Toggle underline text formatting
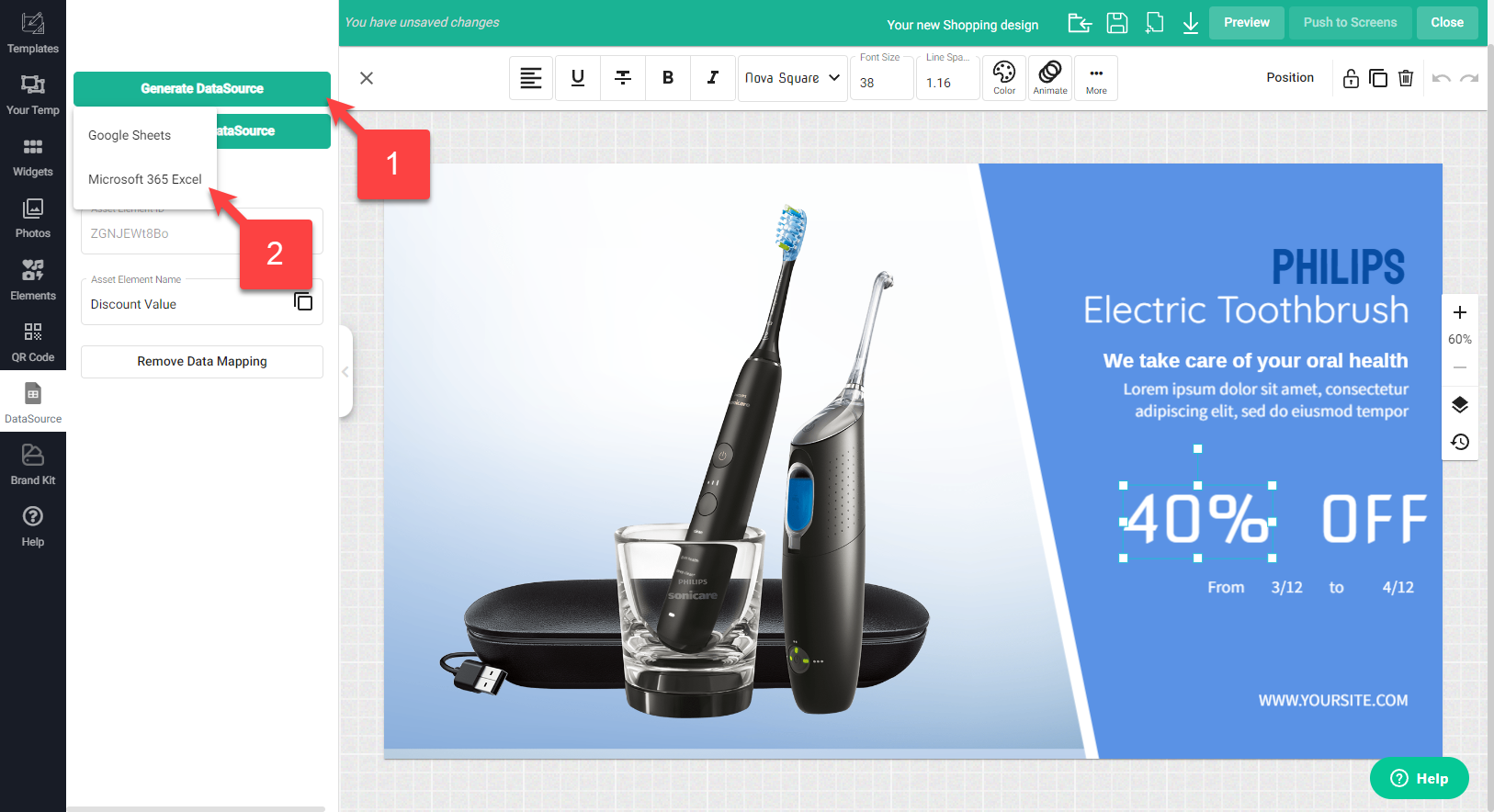The width and height of the screenshot is (1494, 812). [578, 78]
